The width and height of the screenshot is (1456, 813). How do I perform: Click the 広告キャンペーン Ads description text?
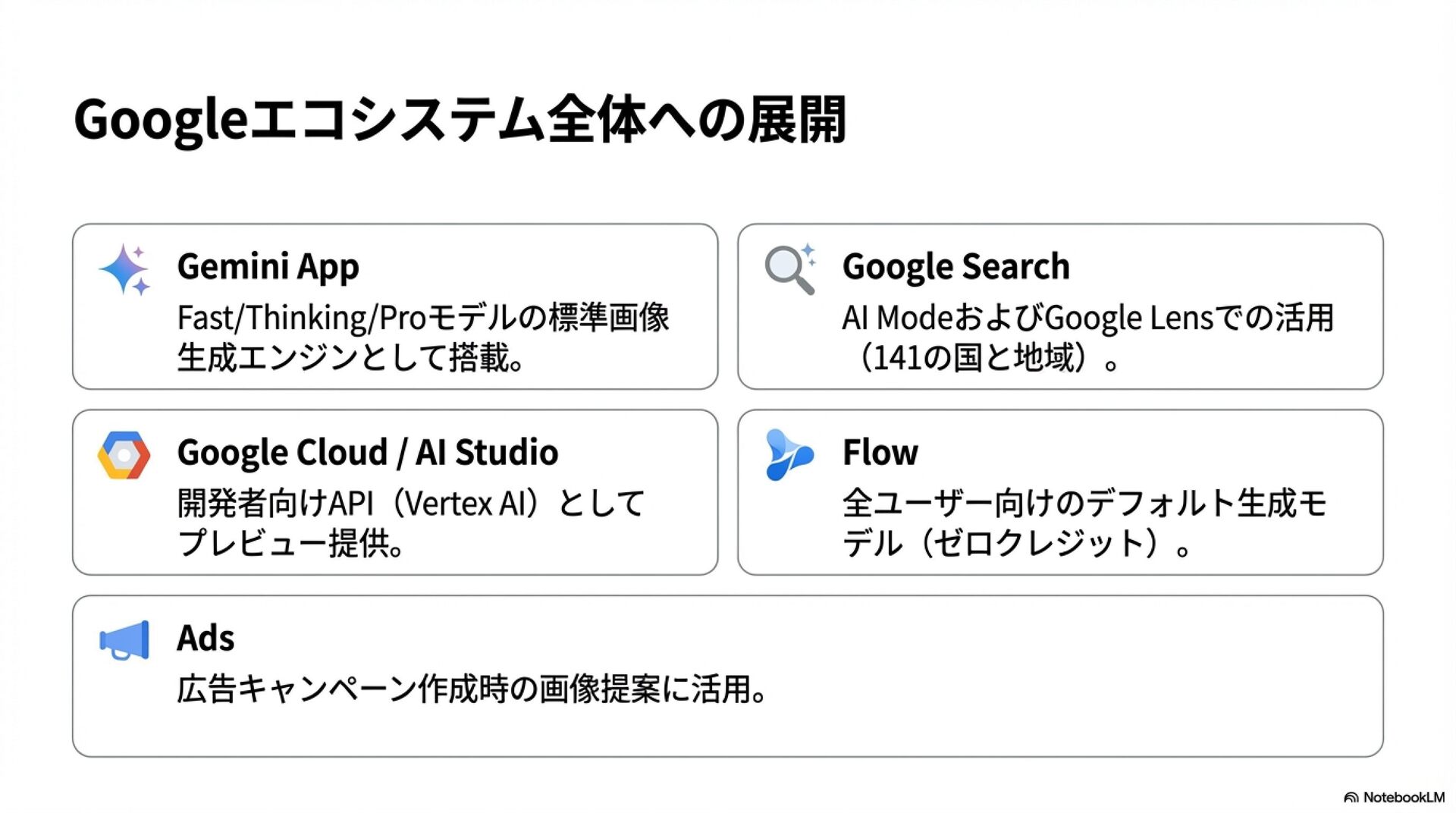pos(472,689)
